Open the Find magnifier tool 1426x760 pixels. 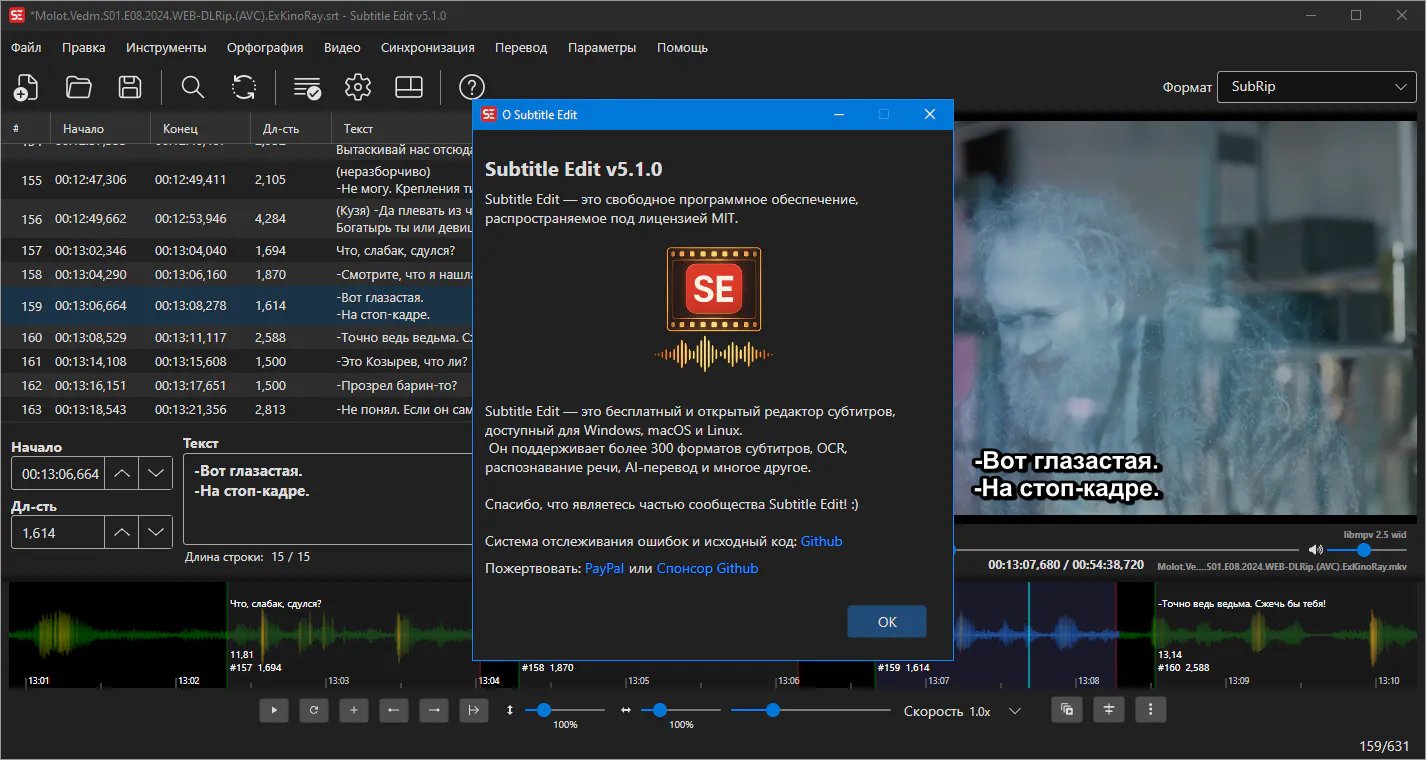[x=193, y=87]
